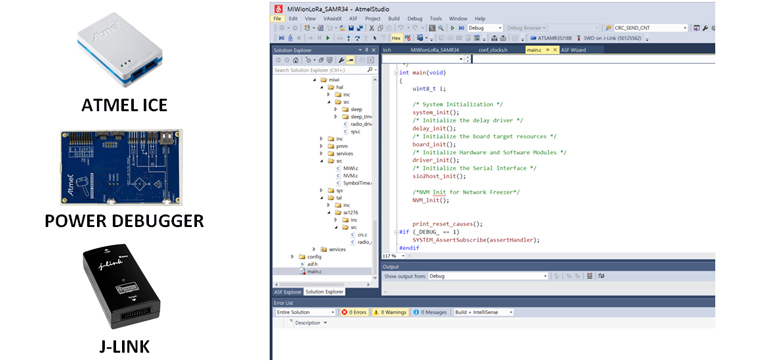Toggle the 0 Errors filter
760x364 pixels.
coord(354,312)
